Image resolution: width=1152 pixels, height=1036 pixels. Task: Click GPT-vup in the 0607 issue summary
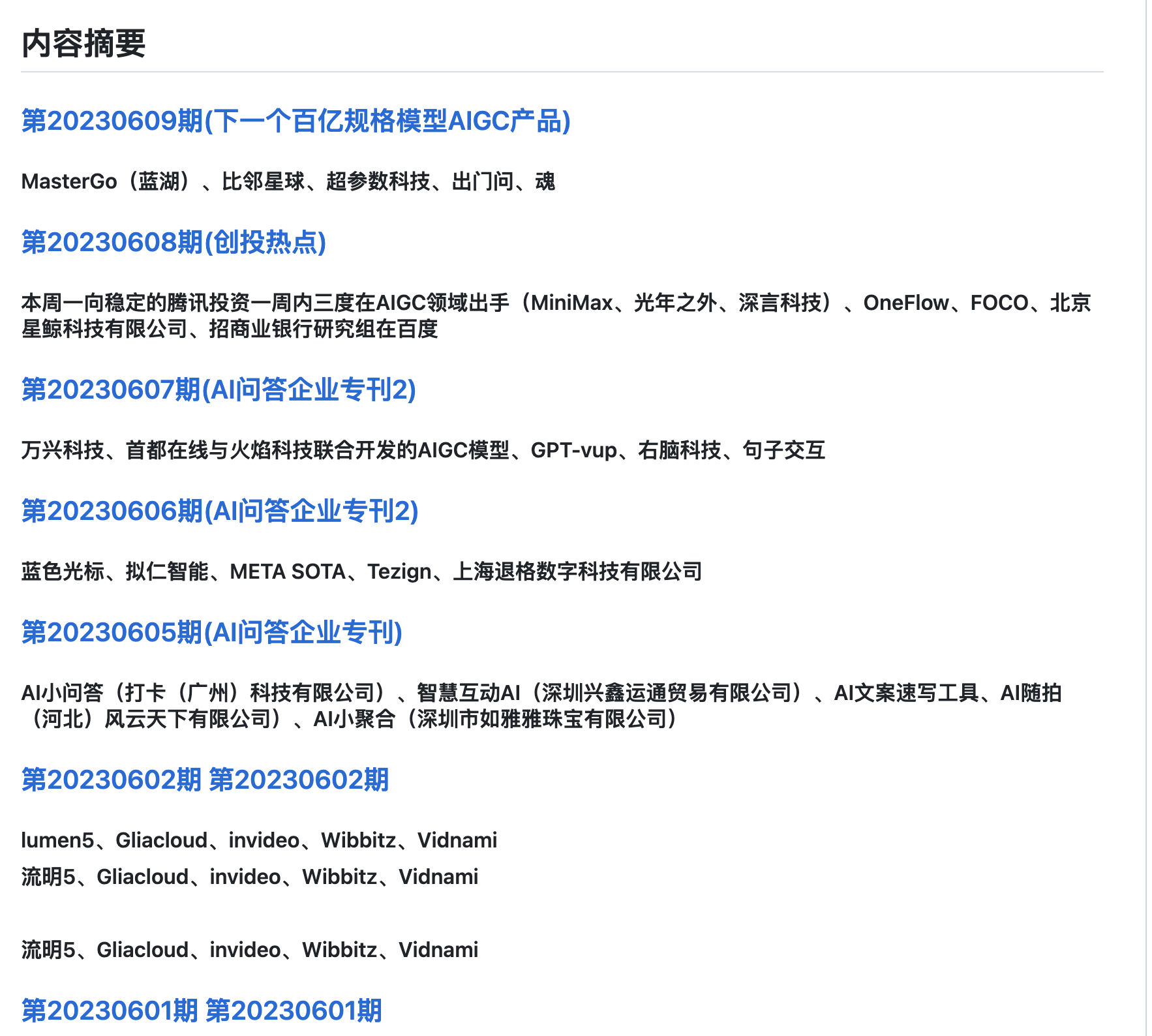coord(573,450)
